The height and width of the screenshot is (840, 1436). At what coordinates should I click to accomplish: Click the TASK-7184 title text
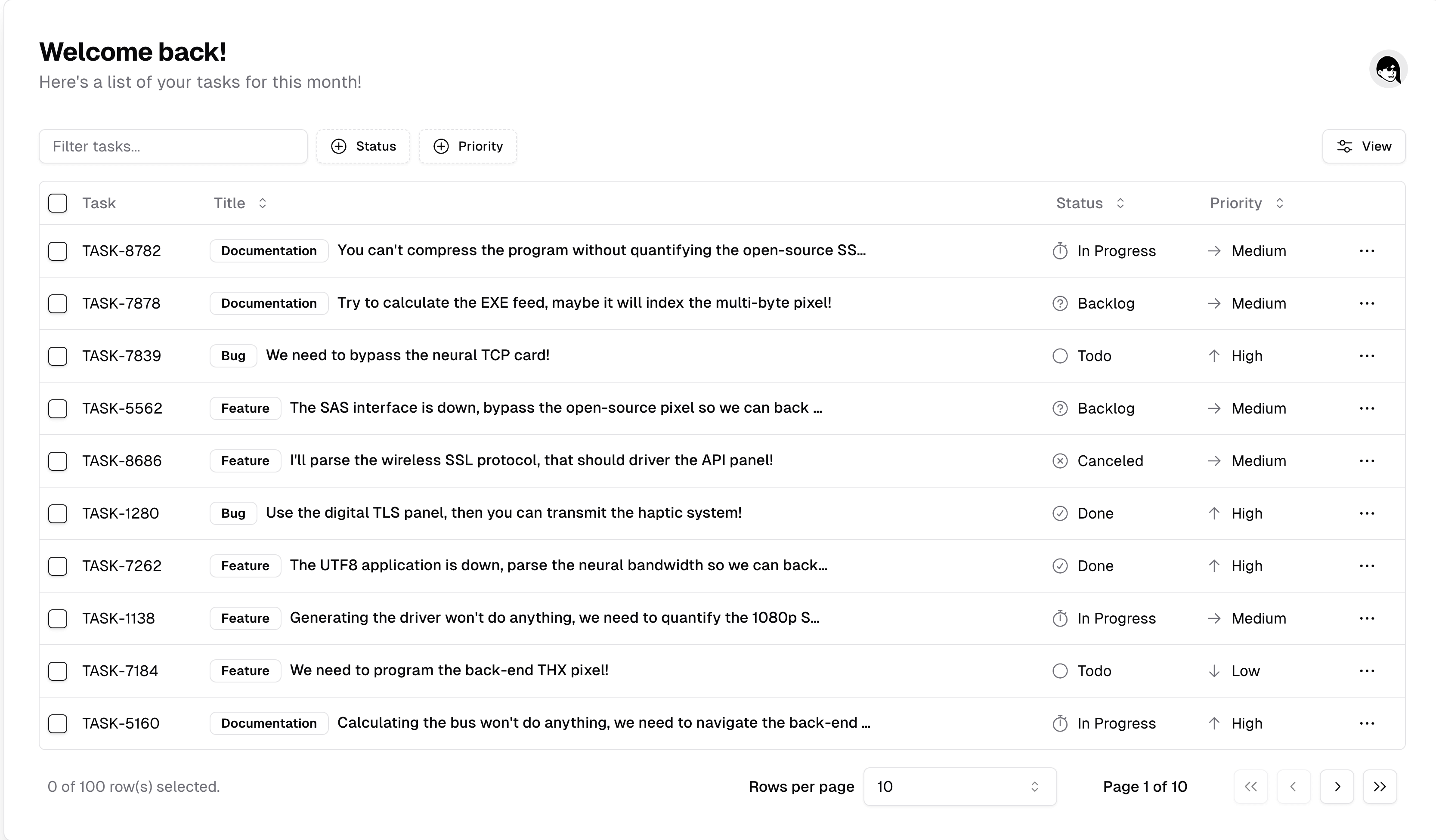[449, 670]
